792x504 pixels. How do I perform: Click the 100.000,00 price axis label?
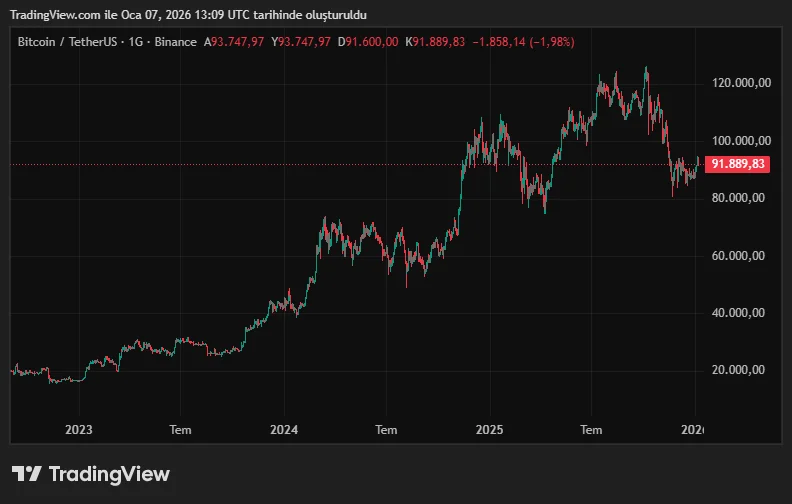(x=739, y=141)
